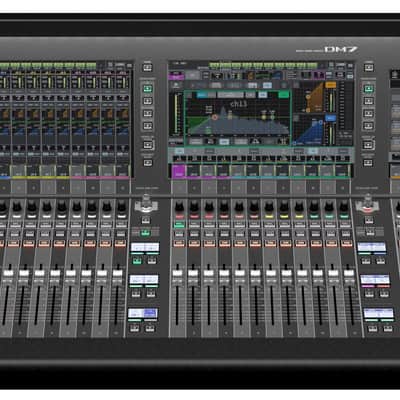Hit the bottom key in column right of center screen
Viewport: 400px width, 400px height.
368,163
